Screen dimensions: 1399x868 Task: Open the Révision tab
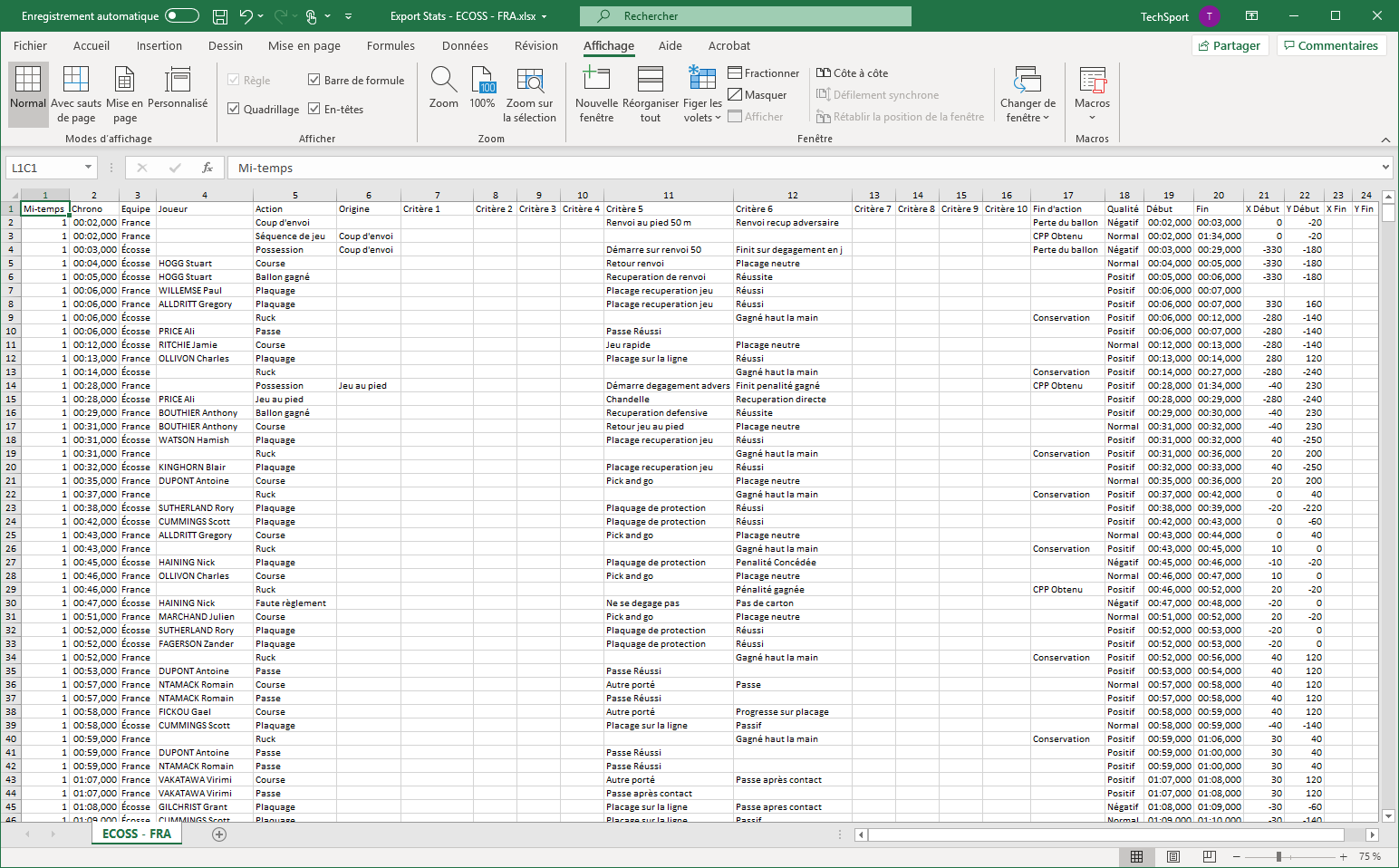point(536,45)
